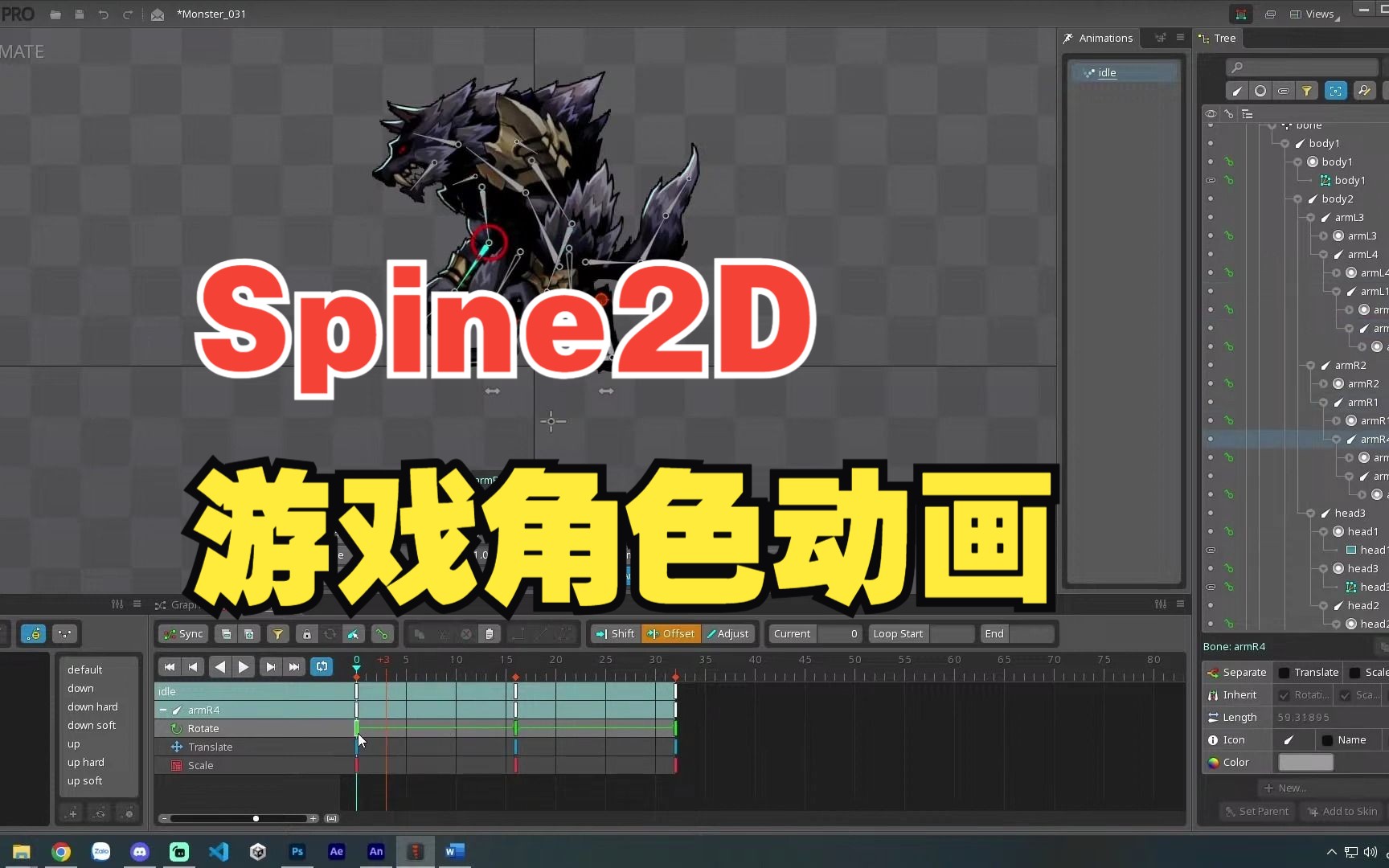Click the find-and-rename icon in Tree toolbar
The height and width of the screenshot is (868, 1389).
click(x=1364, y=91)
